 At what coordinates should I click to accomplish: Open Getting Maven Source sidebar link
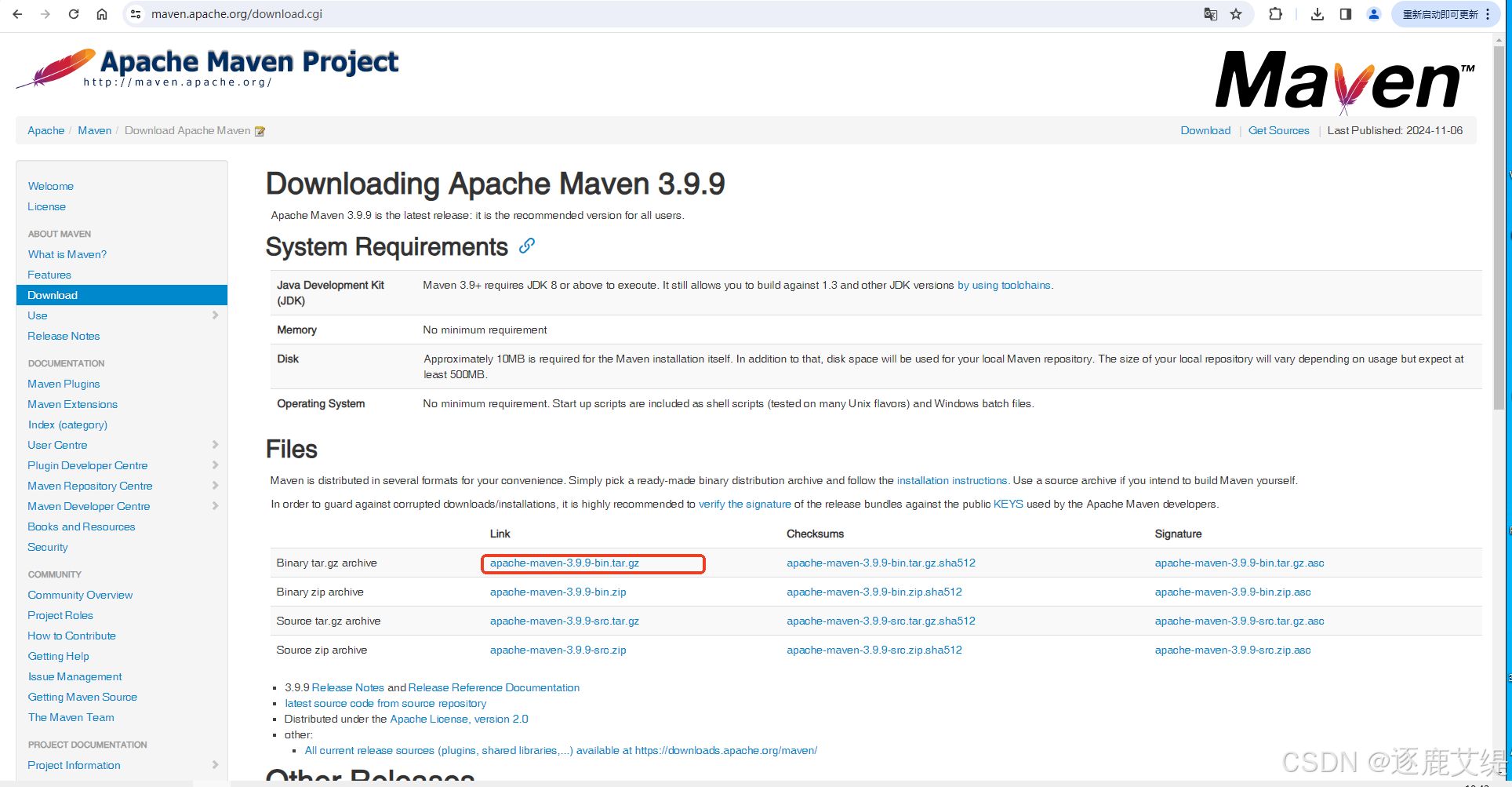click(x=82, y=697)
